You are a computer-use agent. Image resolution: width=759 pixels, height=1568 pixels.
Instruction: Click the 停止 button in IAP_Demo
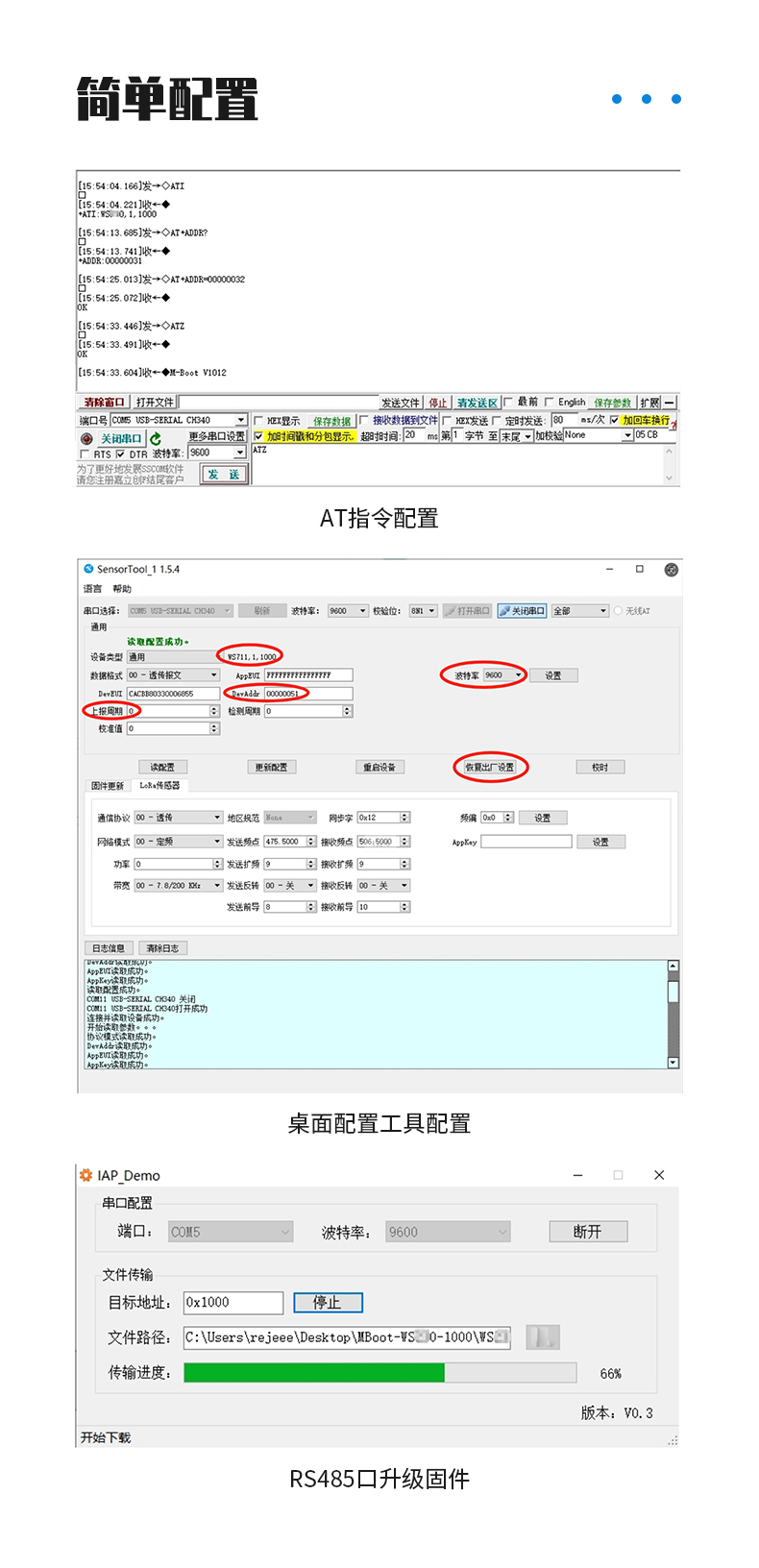[328, 1303]
